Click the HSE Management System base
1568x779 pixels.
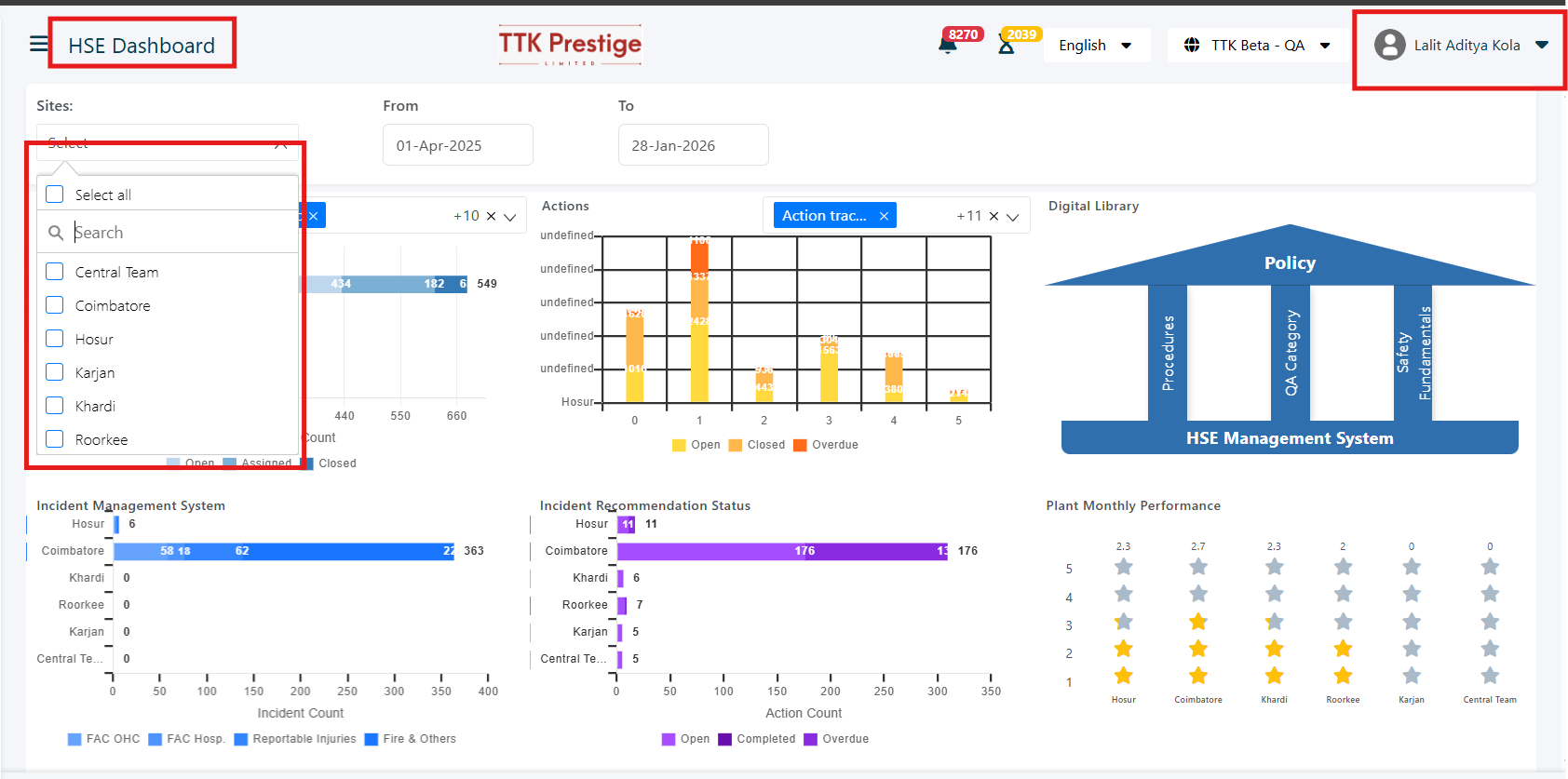[1290, 438]
